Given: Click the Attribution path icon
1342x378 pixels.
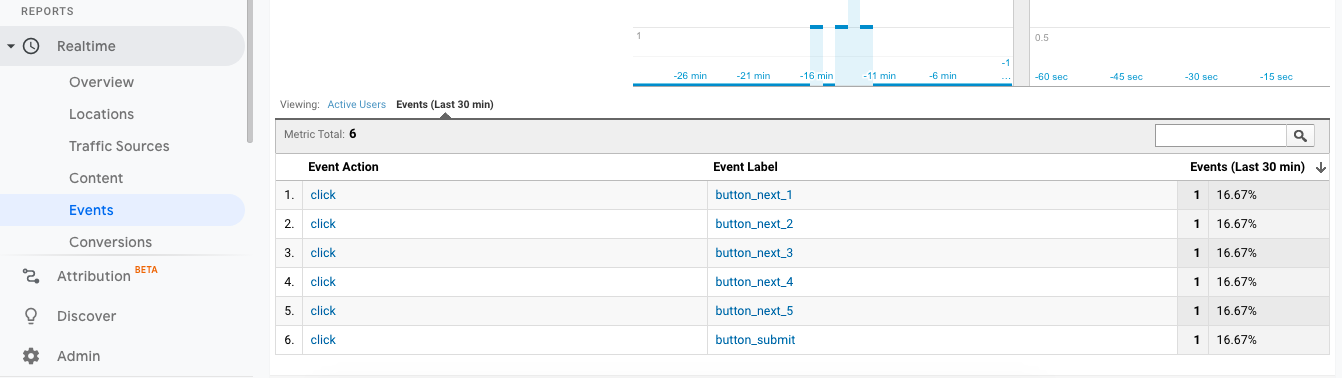Looking at the screenshot, I should [x=31, y=276].
